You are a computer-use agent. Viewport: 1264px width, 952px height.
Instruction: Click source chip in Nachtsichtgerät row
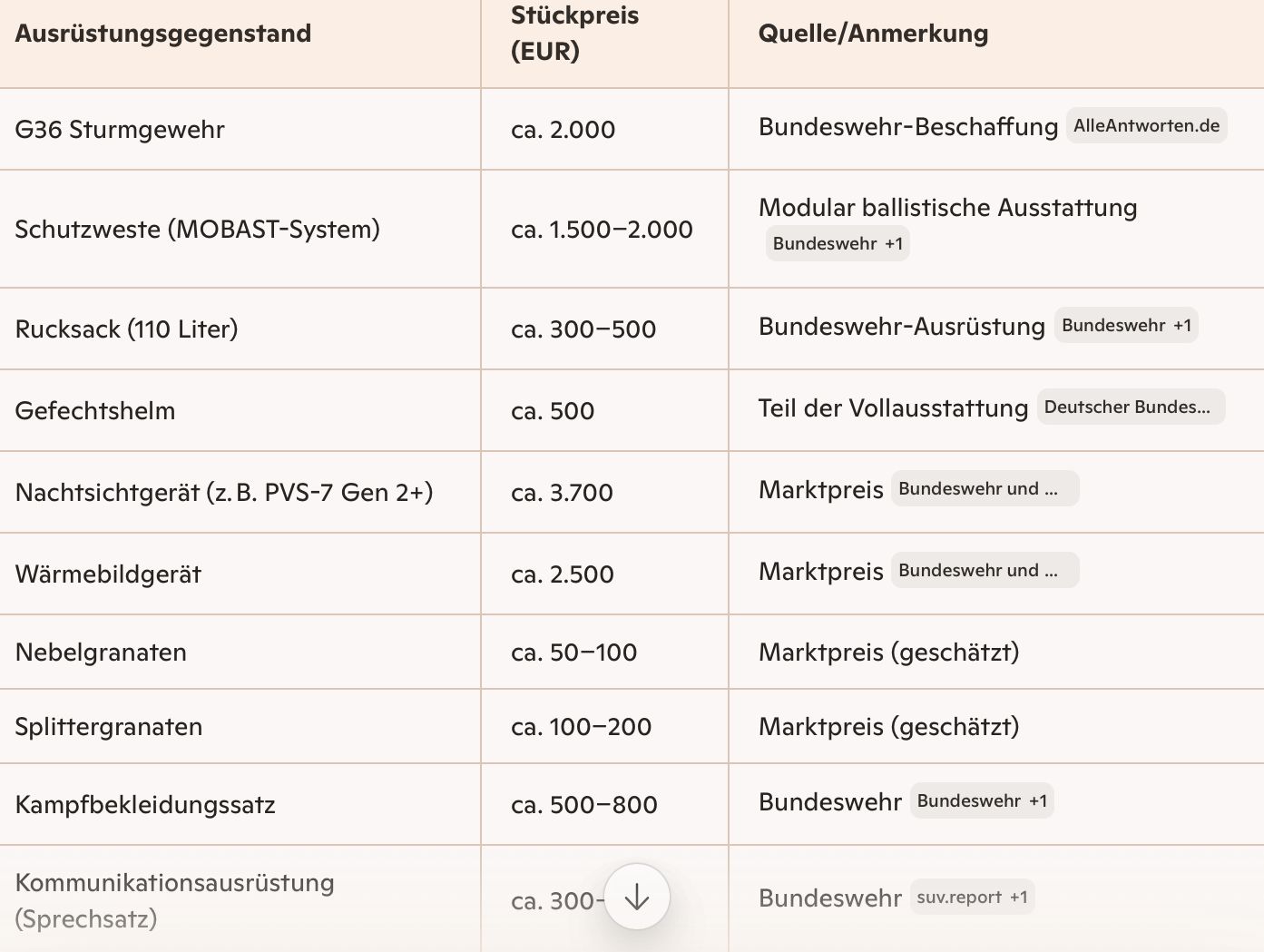pyautogui.click(x=985, y=489)
